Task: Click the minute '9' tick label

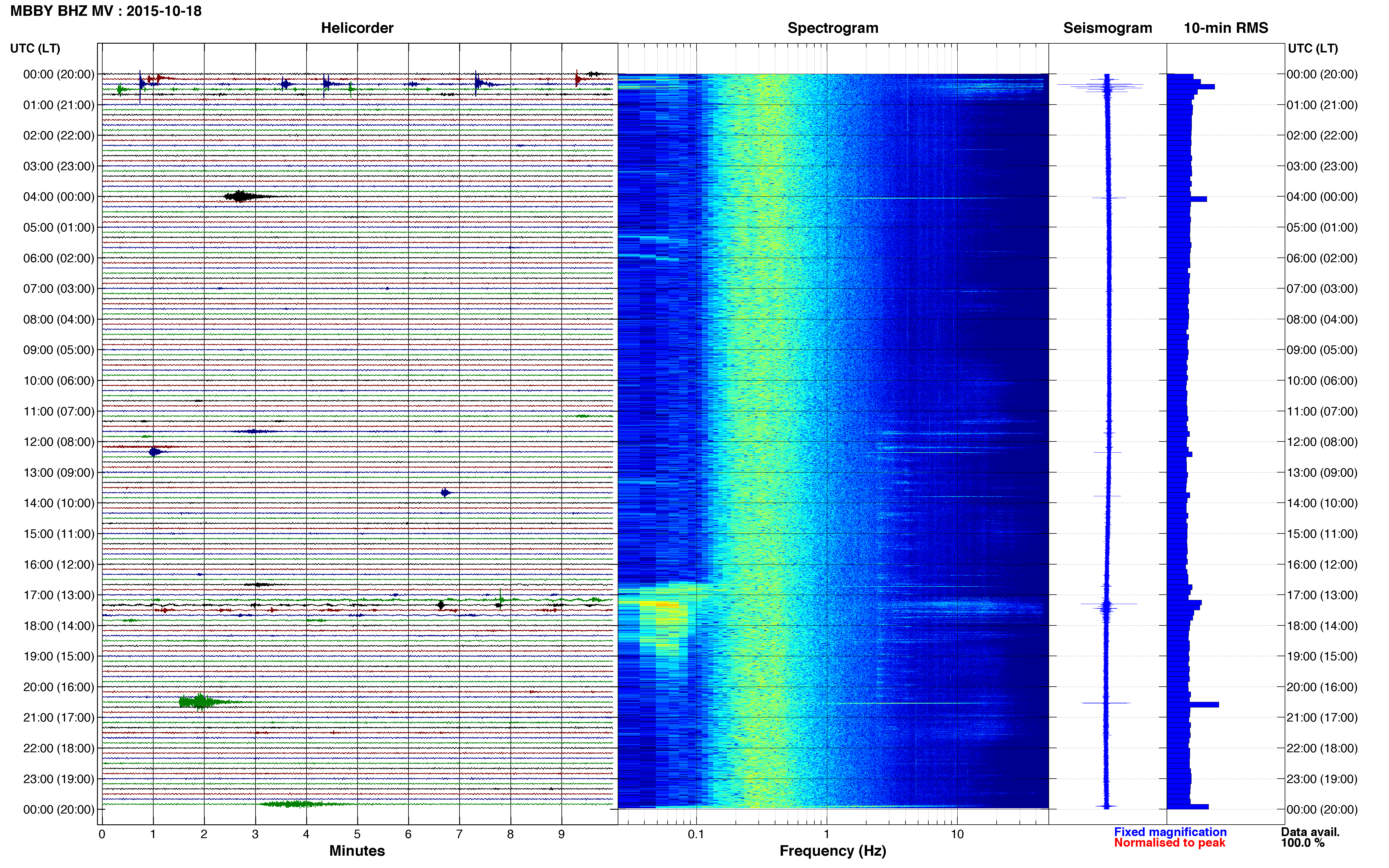Action: tap(561, 834)
